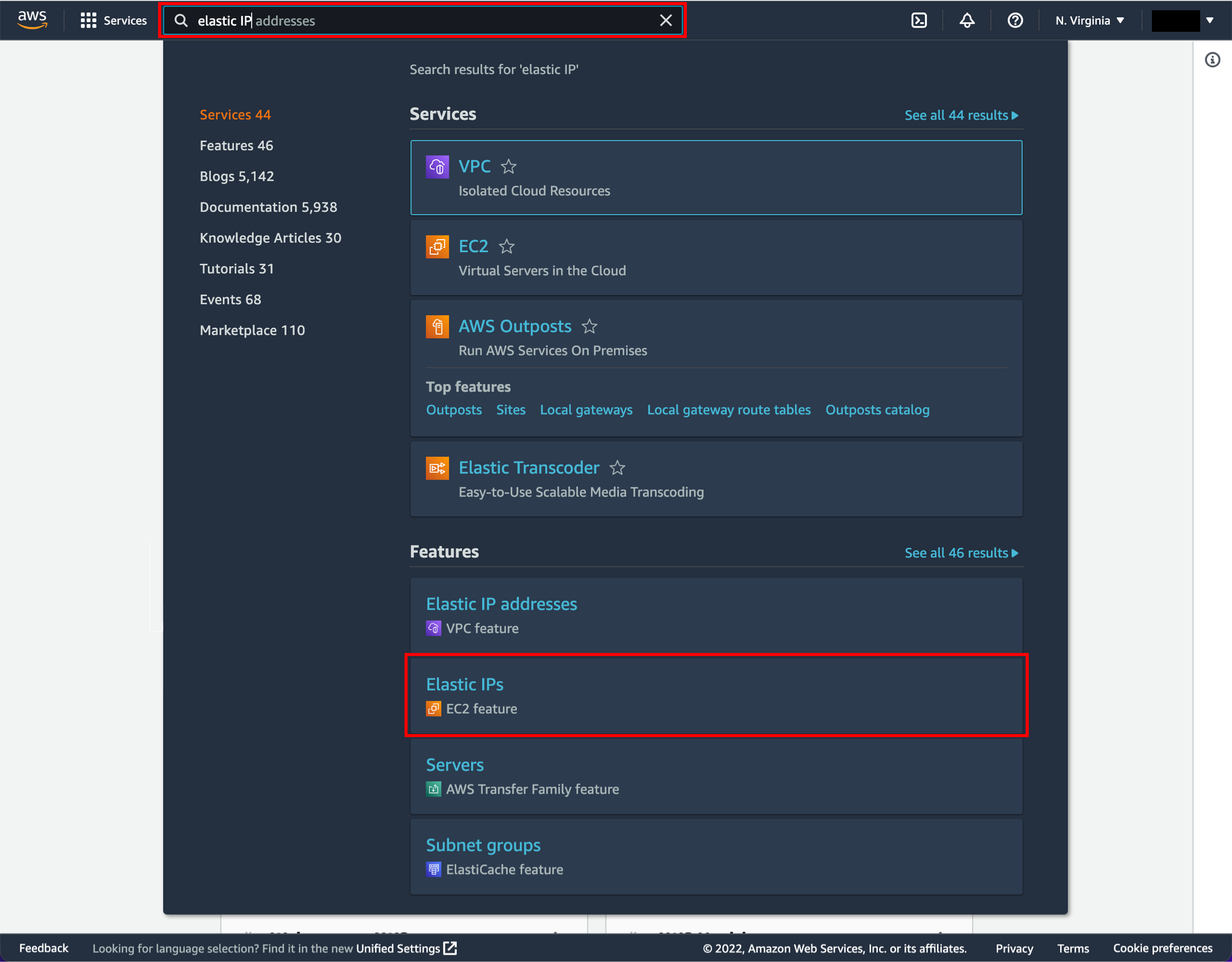Open Cookie preferences in footer
The height and width of the screenshot is (962, 1232).
click(x=1163, y=949)
